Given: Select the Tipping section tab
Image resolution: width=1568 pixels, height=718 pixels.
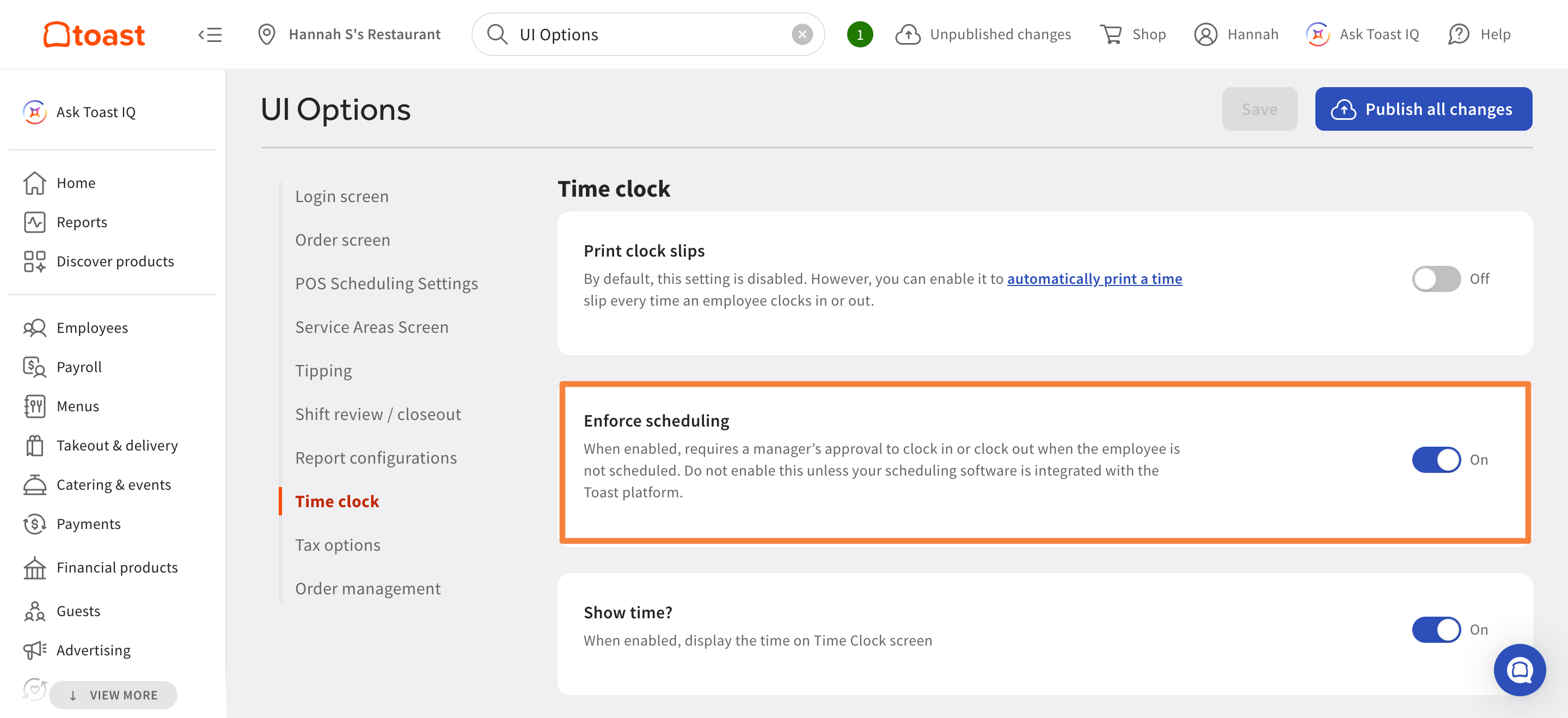Looking at the screenshot, I should coord(323,371).
